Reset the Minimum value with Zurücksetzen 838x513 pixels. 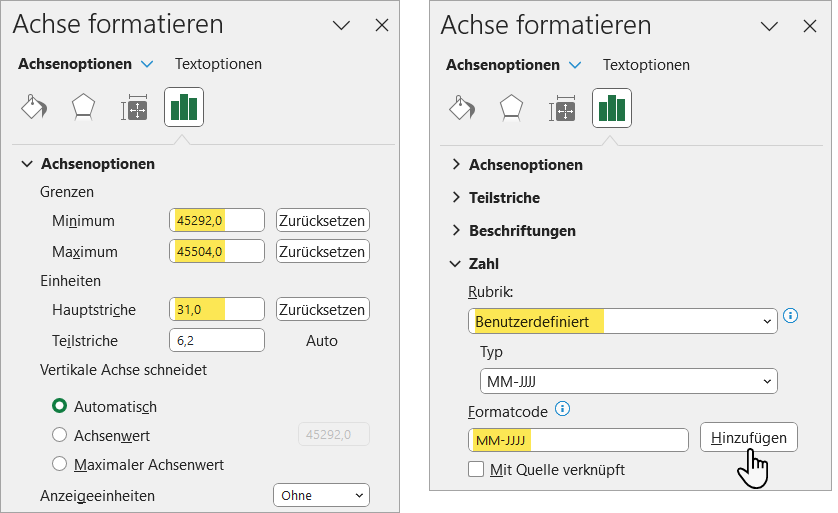(322, 220)
